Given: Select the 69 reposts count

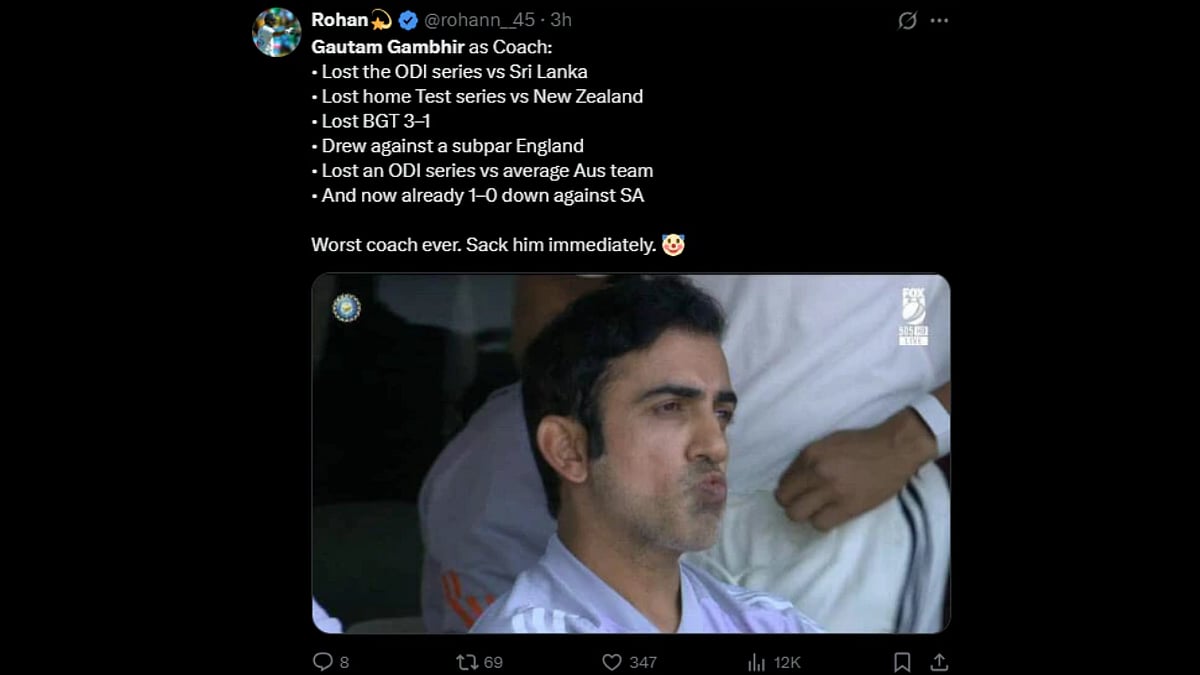Looking at the screenshot, I should [x=493, y=662].
